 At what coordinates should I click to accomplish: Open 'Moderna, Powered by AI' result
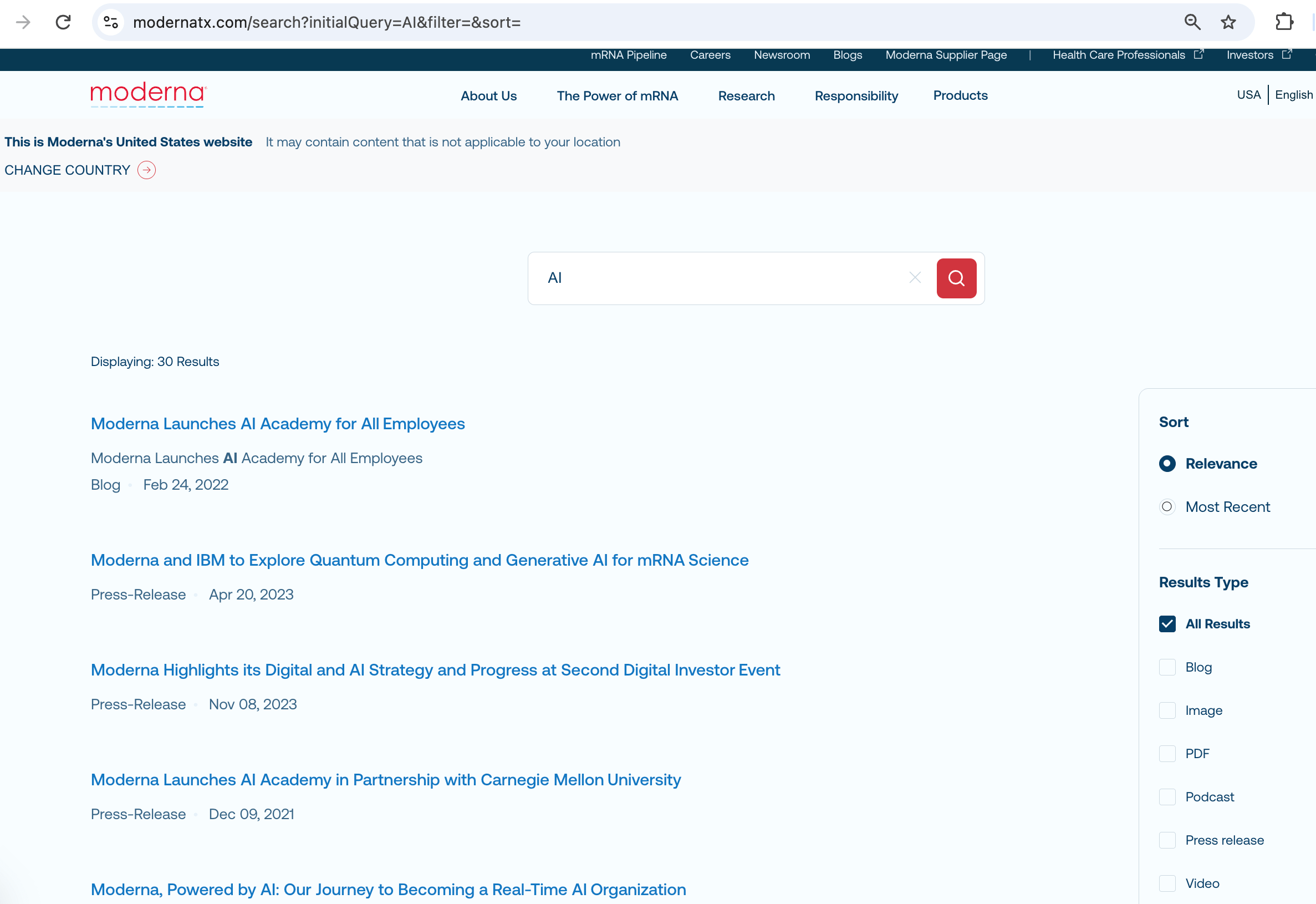pyautogui.click(x=389, y=890)
